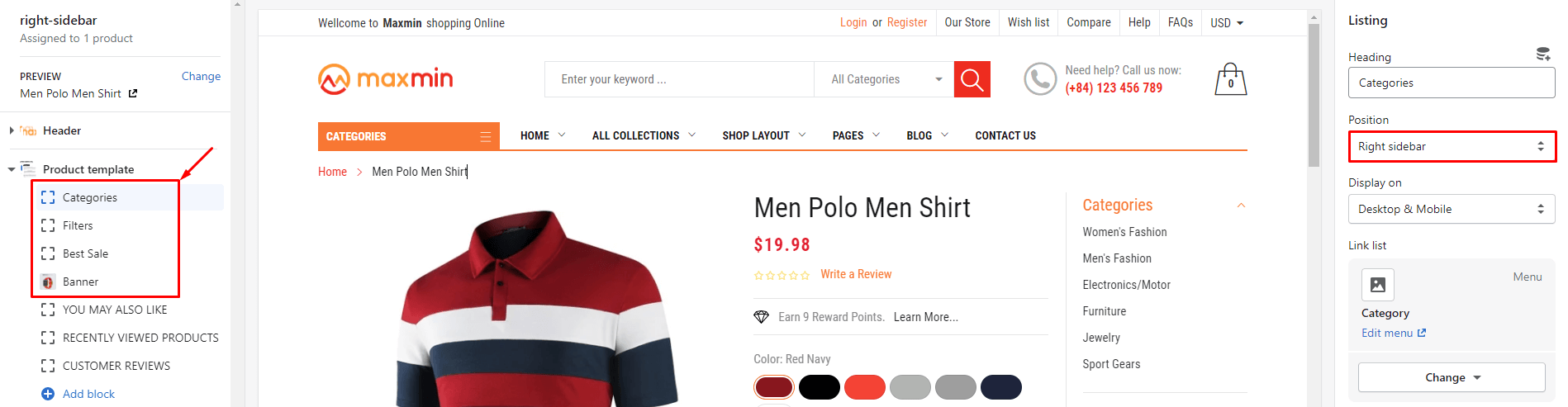Open the SHOP LAYOUT menu
1568x407 pixels.
point(763,135)
